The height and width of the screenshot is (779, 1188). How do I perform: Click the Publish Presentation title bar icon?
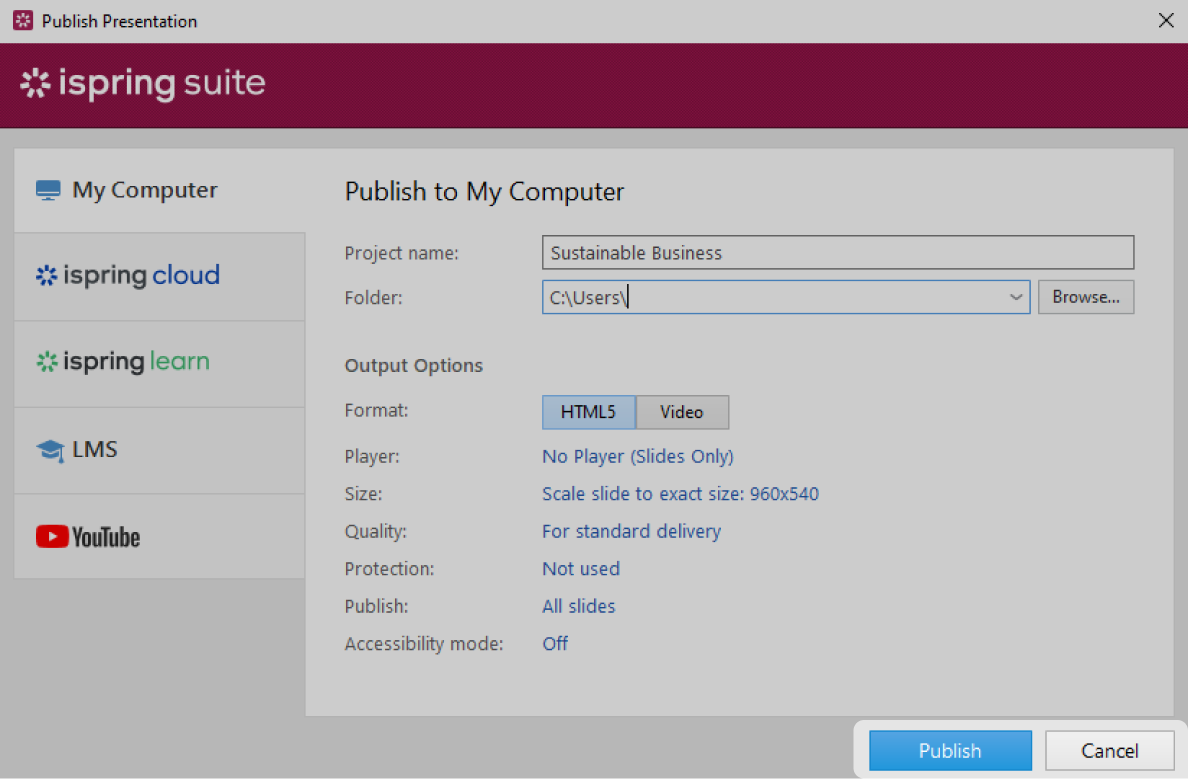(22, 20)
